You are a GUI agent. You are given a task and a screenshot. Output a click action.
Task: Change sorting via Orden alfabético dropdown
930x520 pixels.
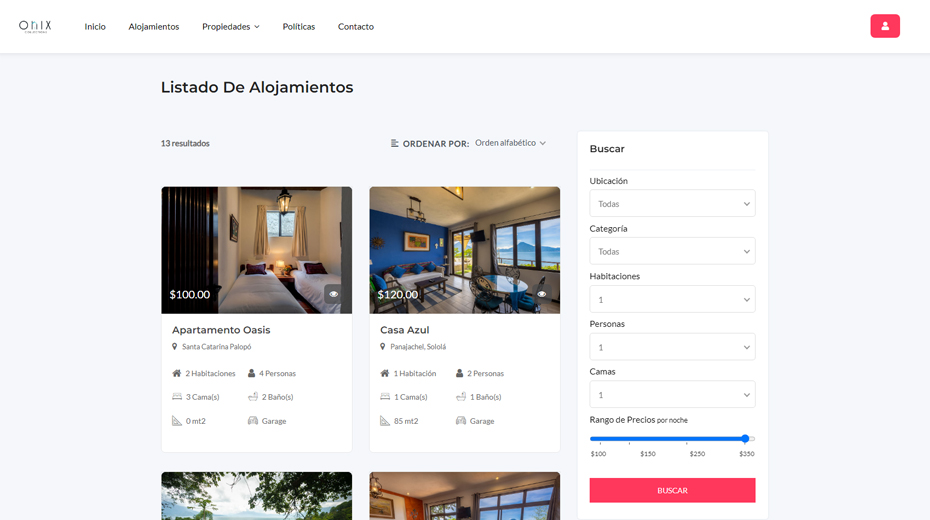(x=510, y=143)
